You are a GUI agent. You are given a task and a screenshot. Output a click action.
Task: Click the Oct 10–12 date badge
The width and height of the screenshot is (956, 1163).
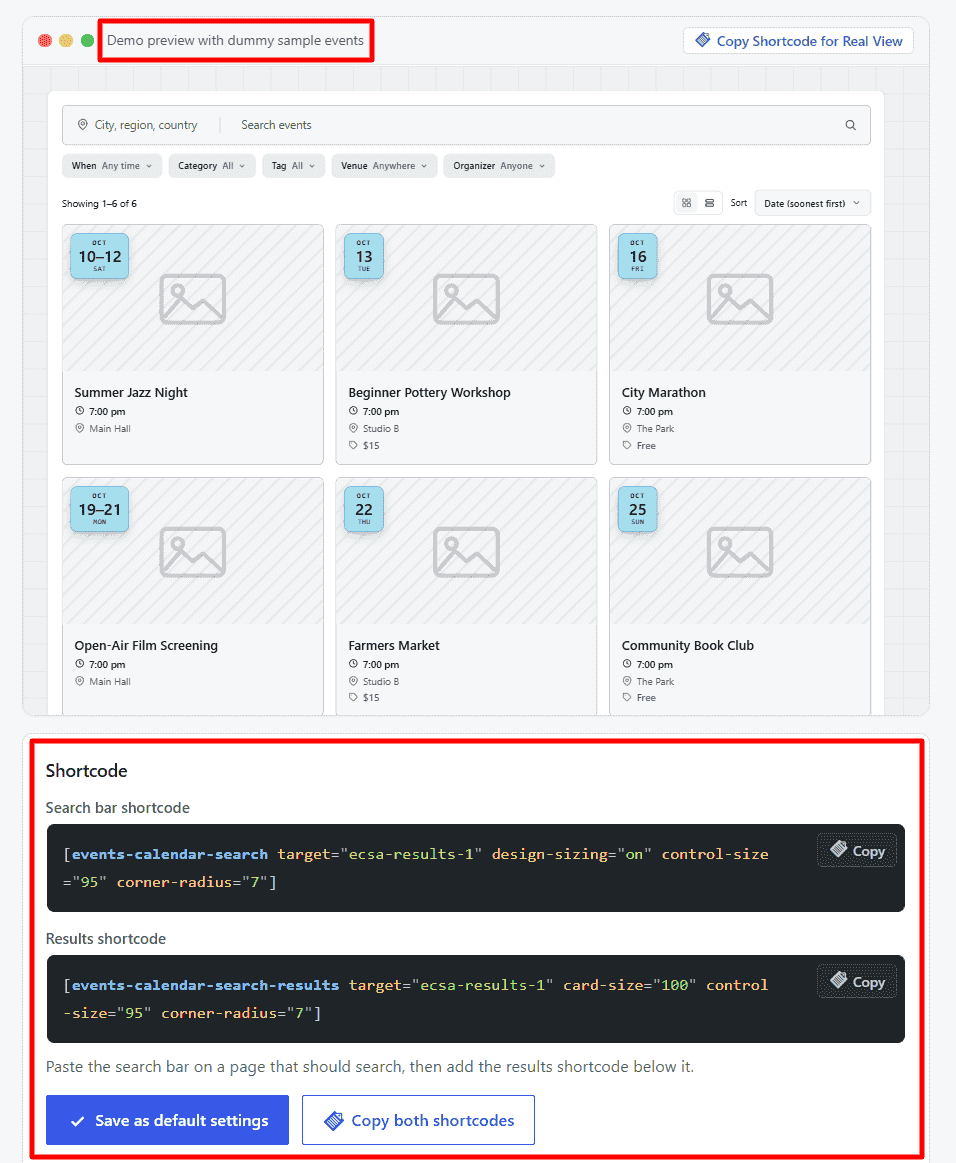pos(99,256)
